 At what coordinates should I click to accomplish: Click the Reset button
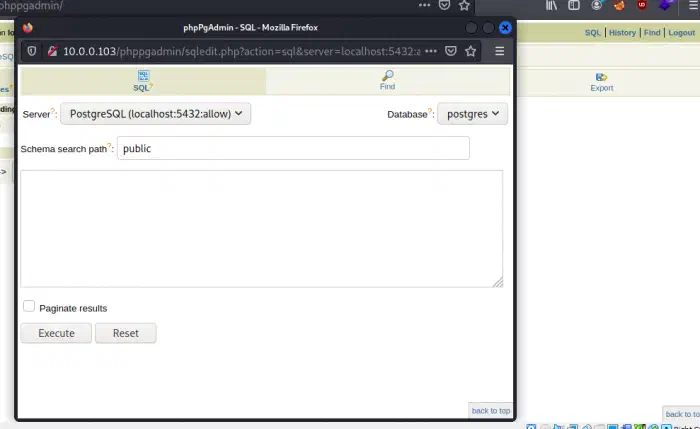pos(126,333)
